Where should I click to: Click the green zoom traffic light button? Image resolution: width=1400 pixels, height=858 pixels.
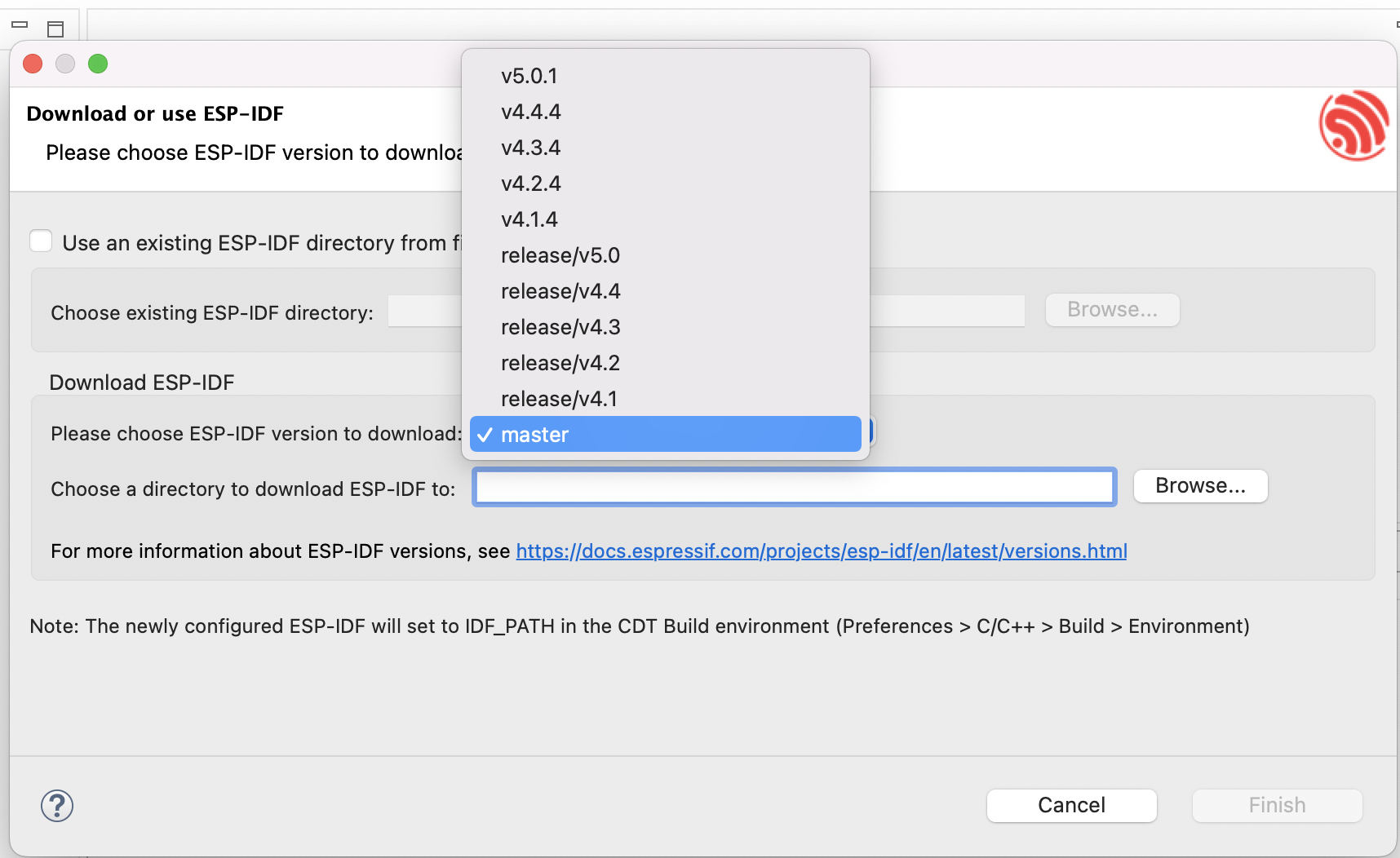pos(98,63)
